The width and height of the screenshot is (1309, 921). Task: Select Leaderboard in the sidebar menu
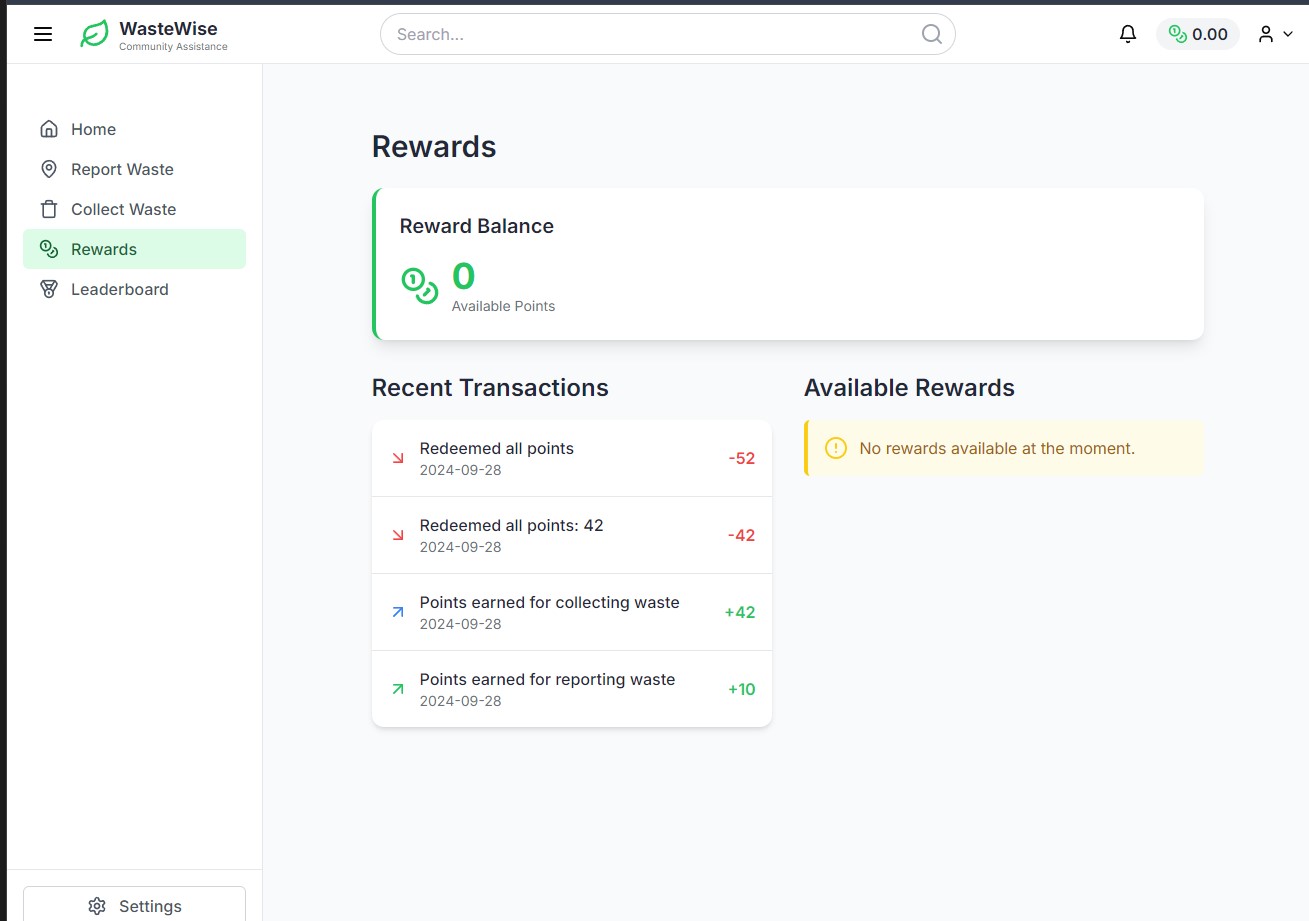120,288
